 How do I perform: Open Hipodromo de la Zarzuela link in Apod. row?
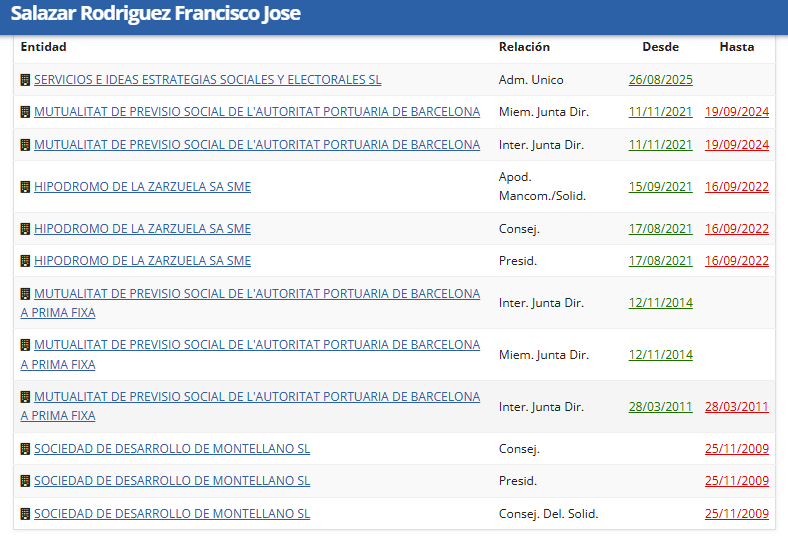[142, 187]
